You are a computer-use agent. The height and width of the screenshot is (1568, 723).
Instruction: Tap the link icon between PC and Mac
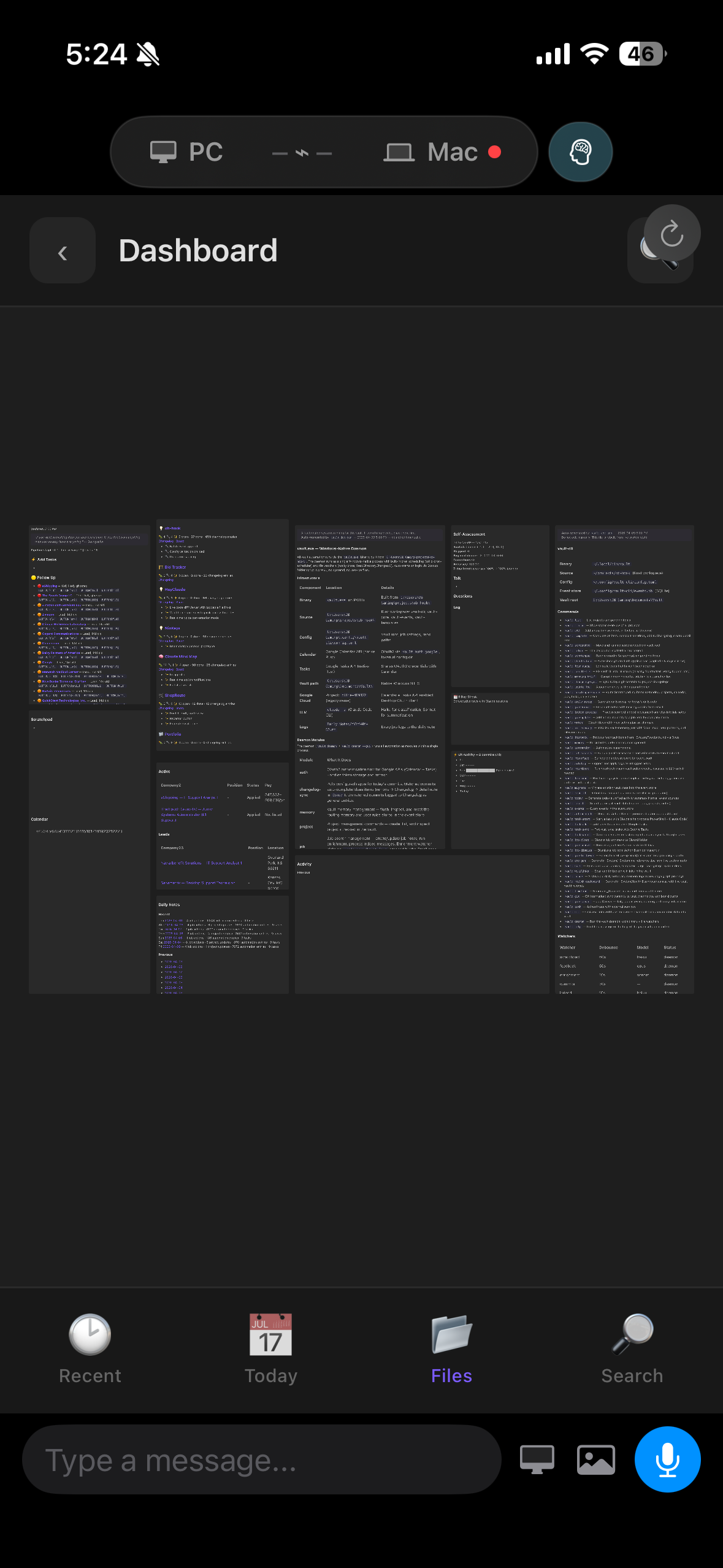pyautogui.click(x=302, y=153)
